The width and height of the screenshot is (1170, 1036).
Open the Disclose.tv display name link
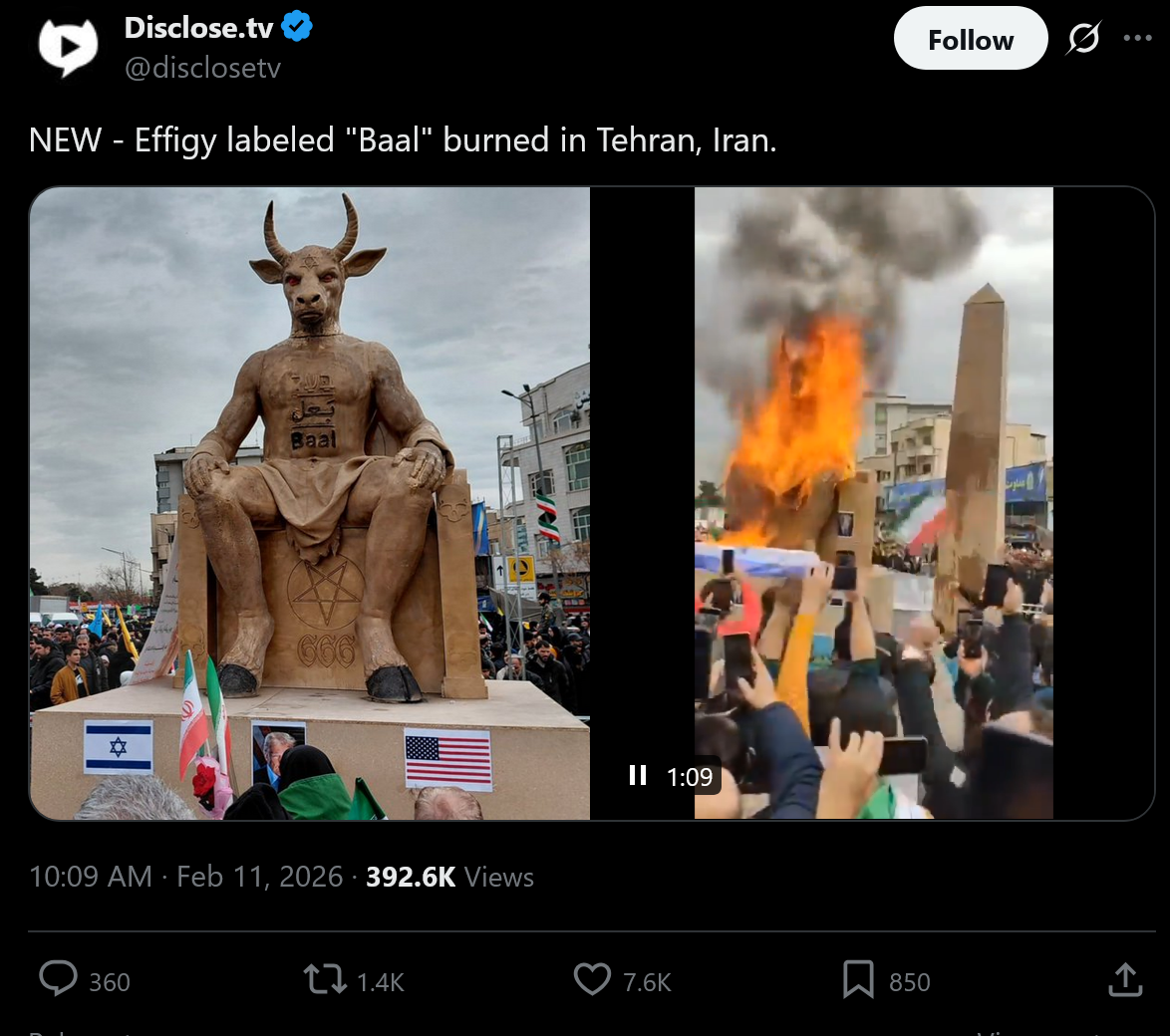198,28
